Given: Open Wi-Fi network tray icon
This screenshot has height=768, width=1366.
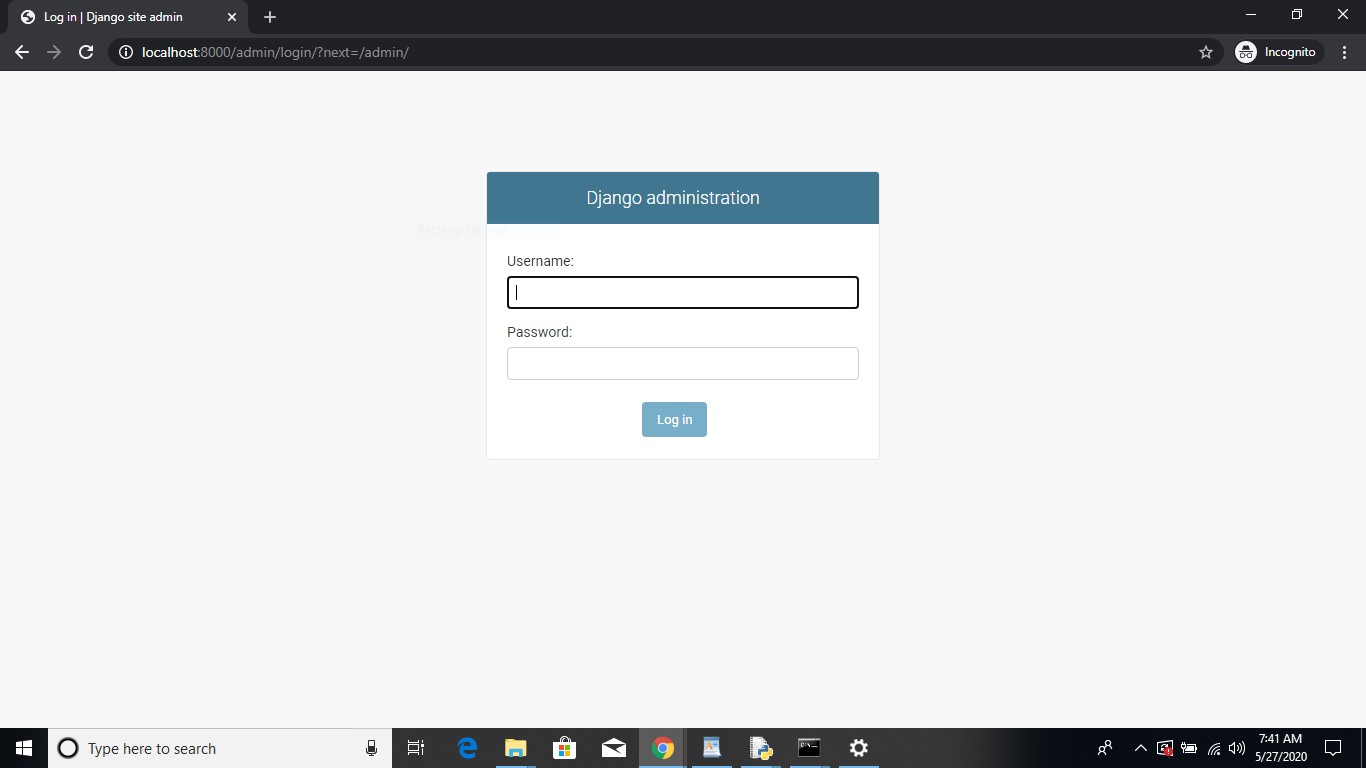Looking at the screenshot, I should tap(1214, 748).
